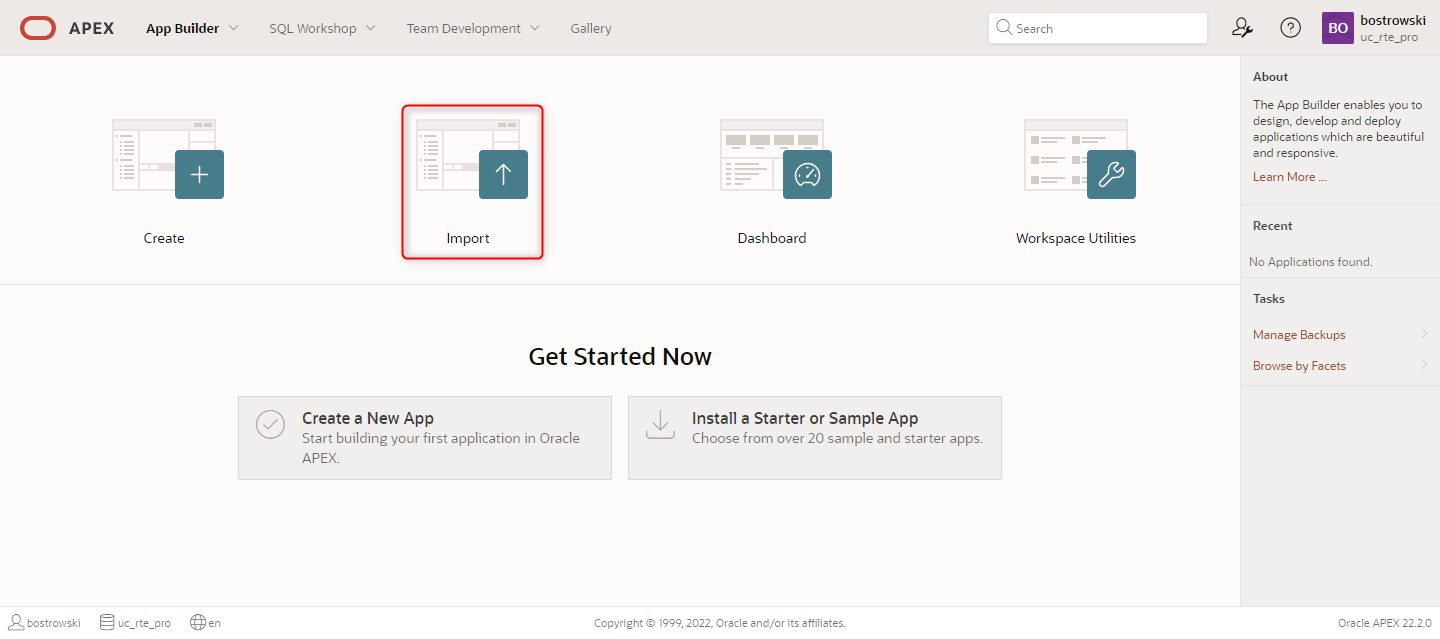Screen dimensions: 1440x639
Task: Click the About heading in sidebar
Action: point(1271,77)
